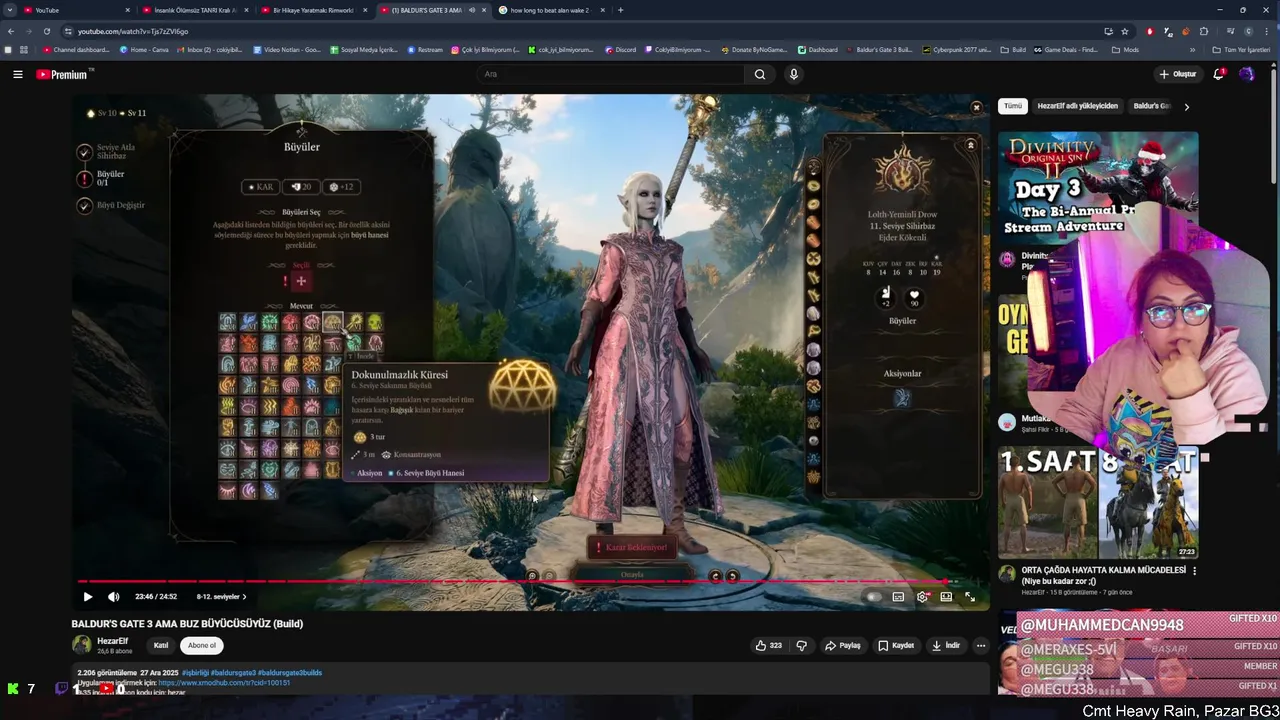Open chapter '8-12. seviyeler' list
Screen dimensions: 1280x720
point(221,597)
